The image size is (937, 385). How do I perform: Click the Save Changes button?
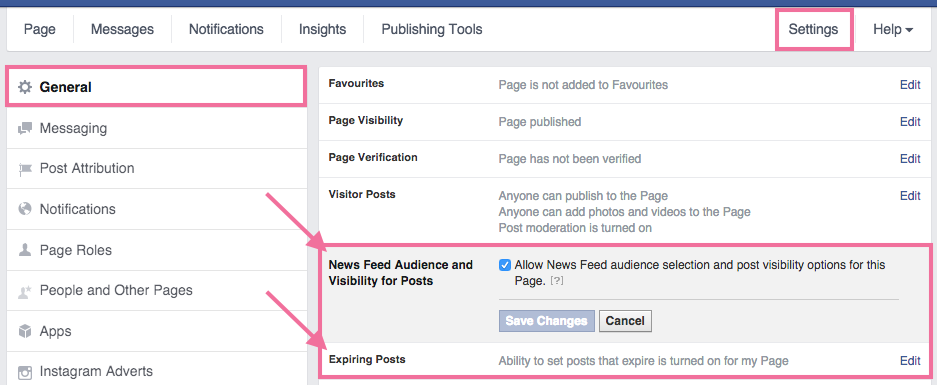click(547, 321)
